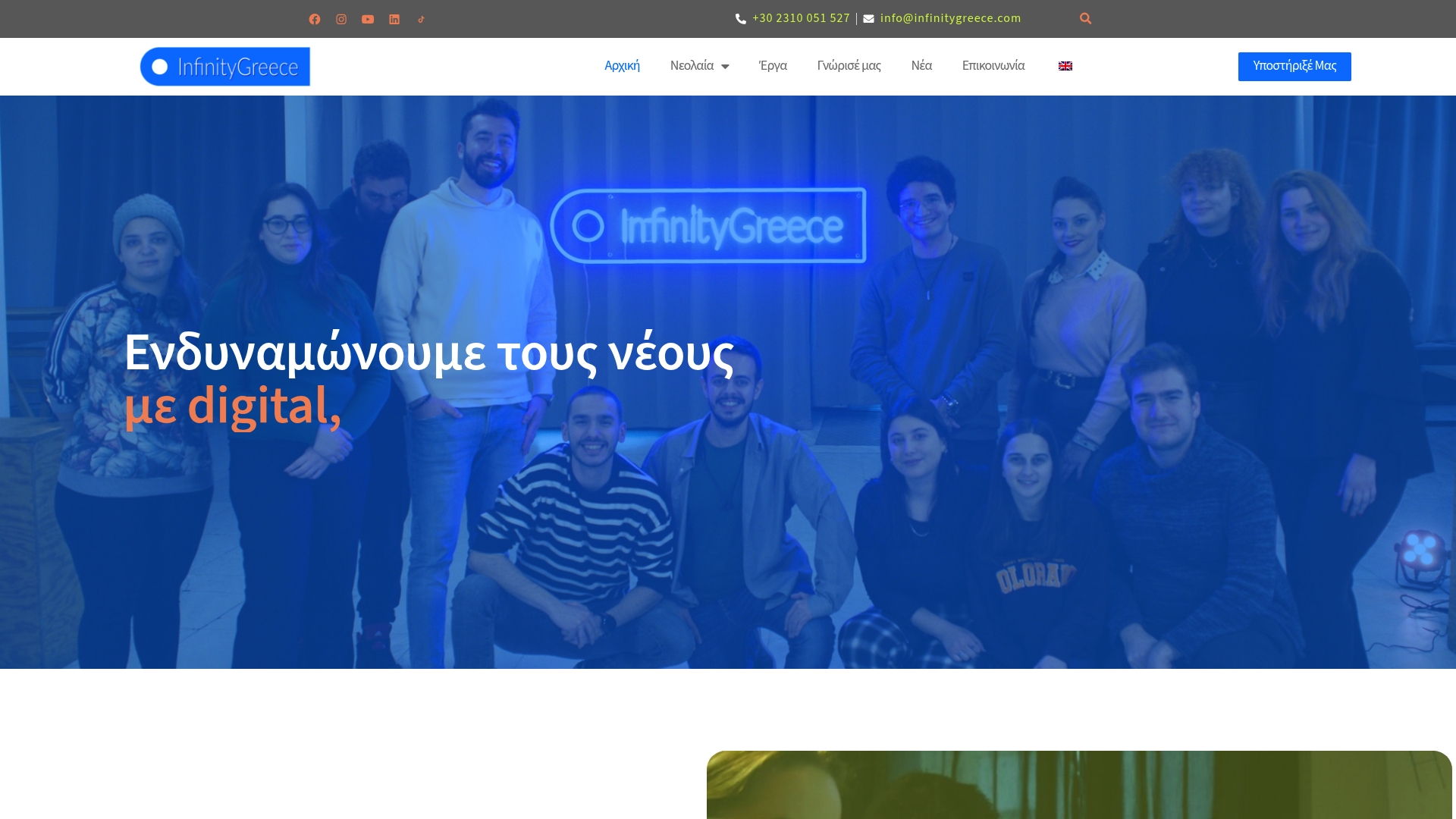Select the Αρχική menu item

point(622,66)
